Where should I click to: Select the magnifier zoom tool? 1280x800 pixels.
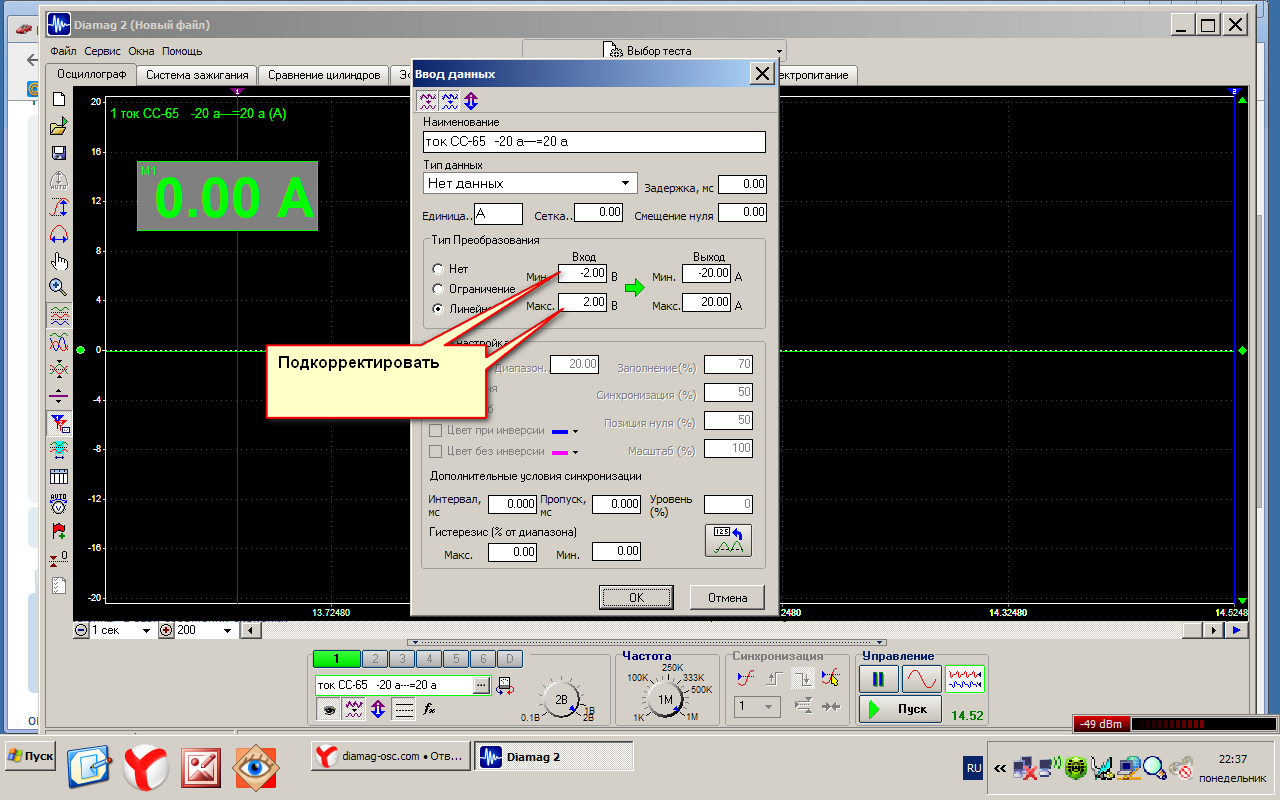(59, 288)
